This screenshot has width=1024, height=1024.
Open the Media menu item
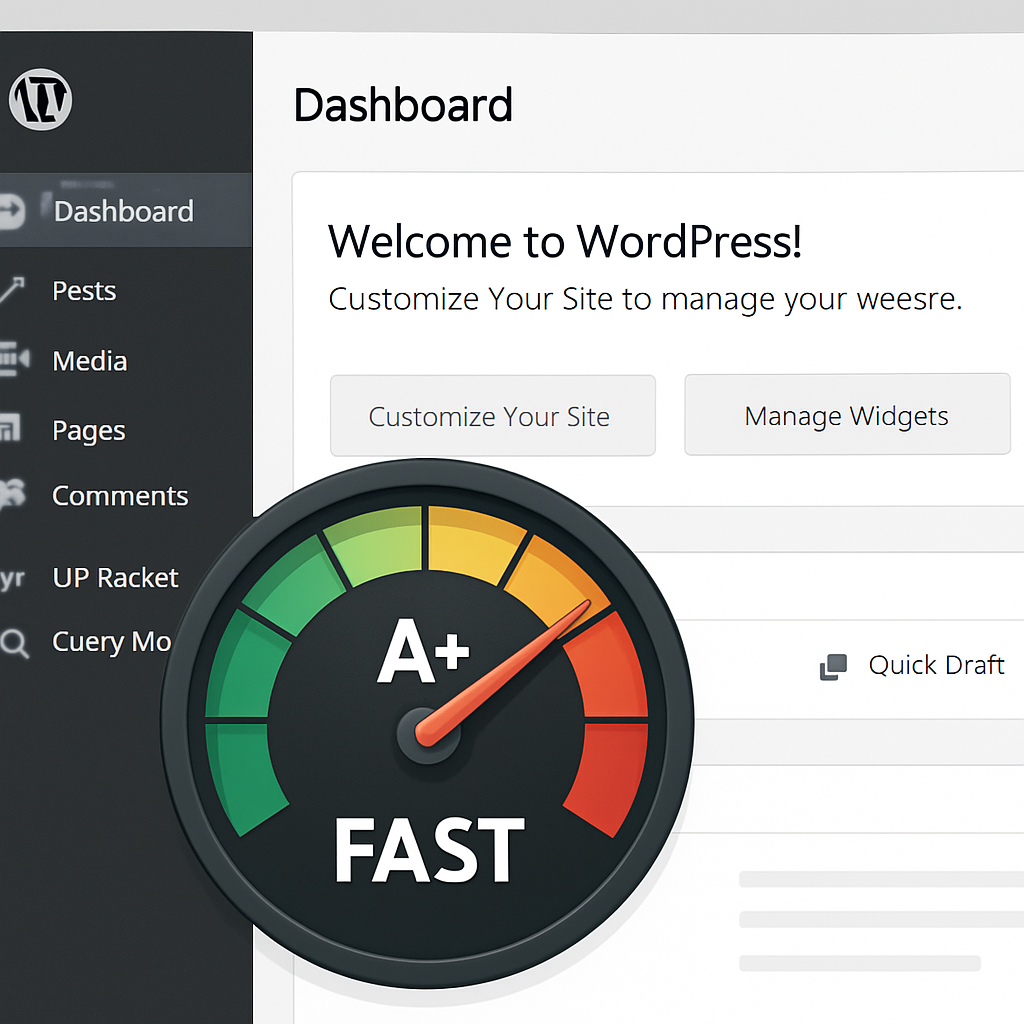pos(90,360)
